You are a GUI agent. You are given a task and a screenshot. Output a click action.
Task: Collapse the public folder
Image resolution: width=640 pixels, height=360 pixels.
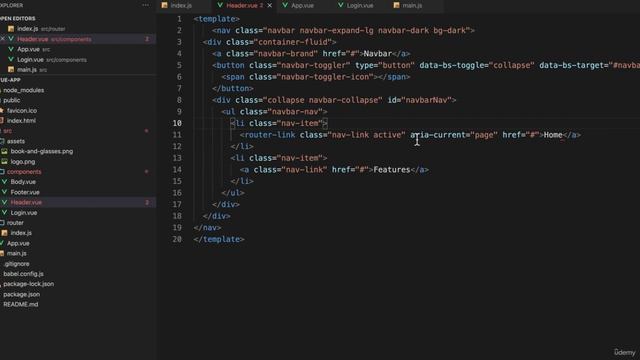point(11,100)
